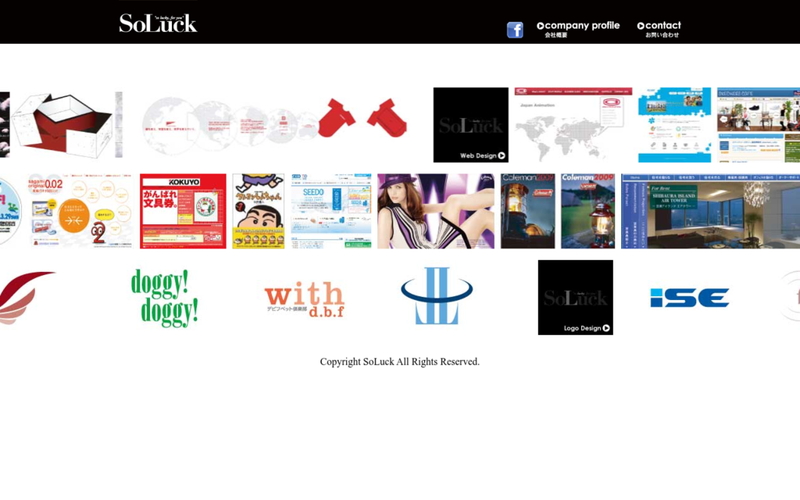Image resolution: width=800 pixels, height=500 pixels.
Task: Open the blue puzzle-style website thumbnail
Action: click(674, 125)
